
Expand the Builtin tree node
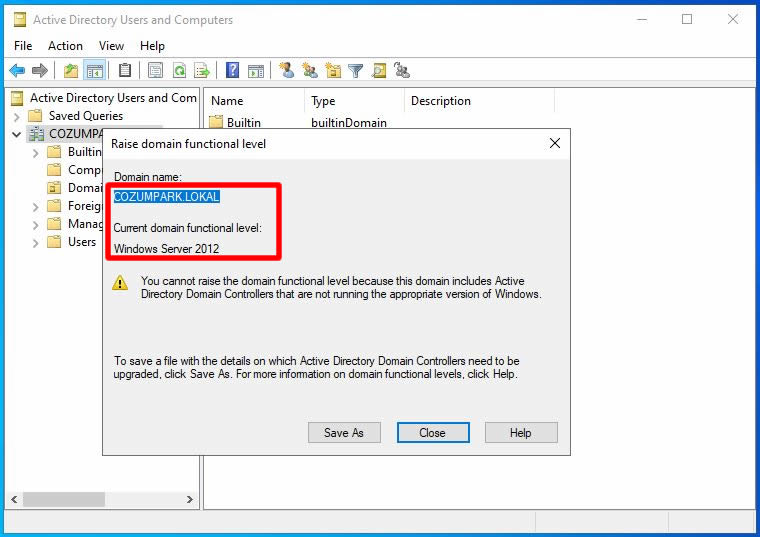coord(36,152)
